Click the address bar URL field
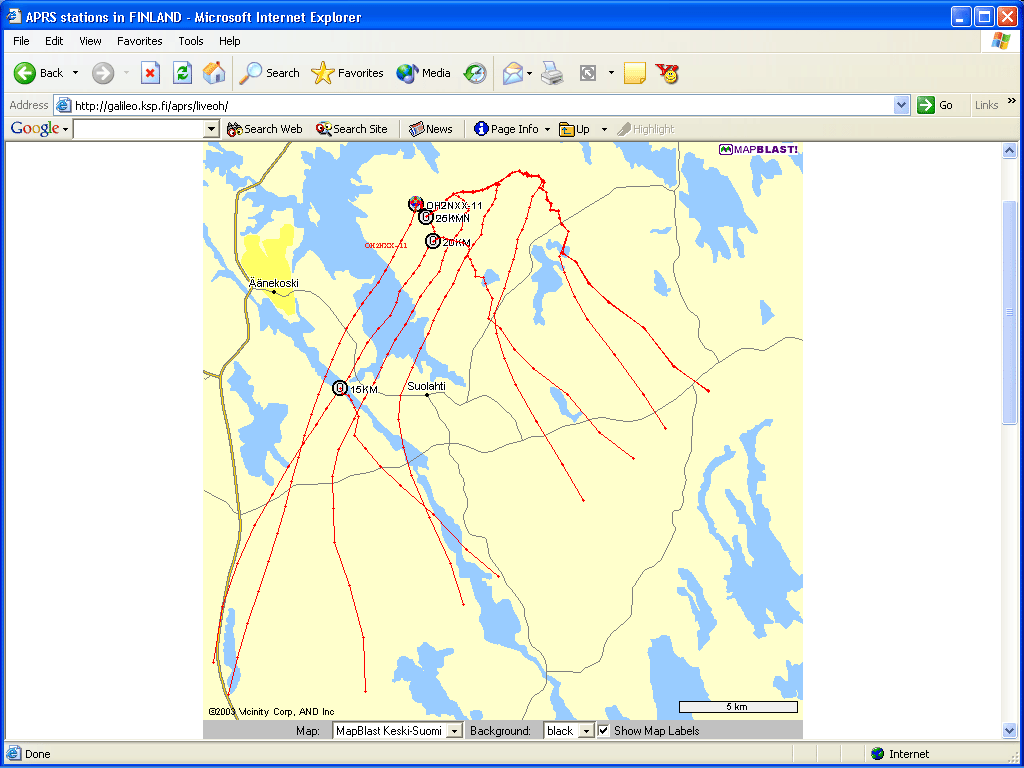 [475, 105]
